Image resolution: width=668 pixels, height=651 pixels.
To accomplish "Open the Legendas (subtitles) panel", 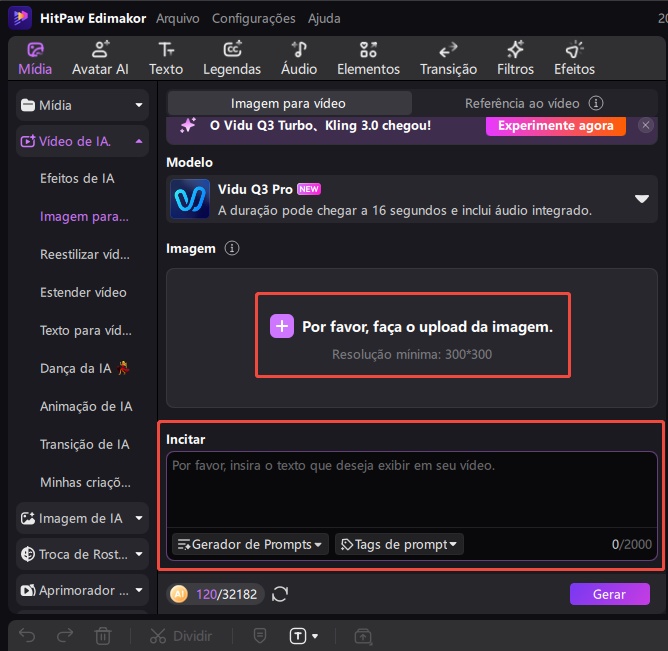I will click(232, 58).
